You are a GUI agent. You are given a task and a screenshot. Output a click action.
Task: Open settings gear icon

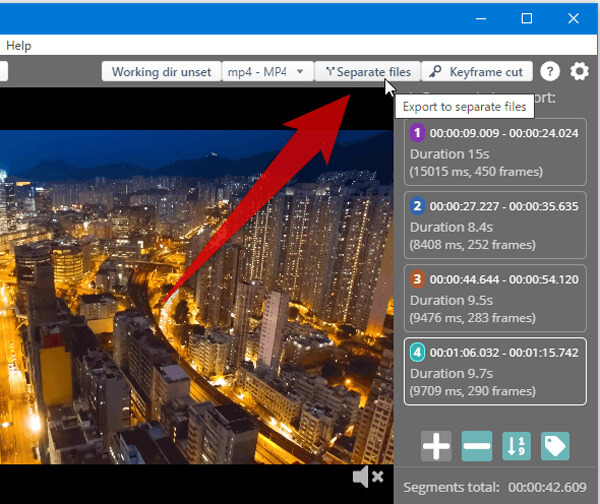[579, 71]
